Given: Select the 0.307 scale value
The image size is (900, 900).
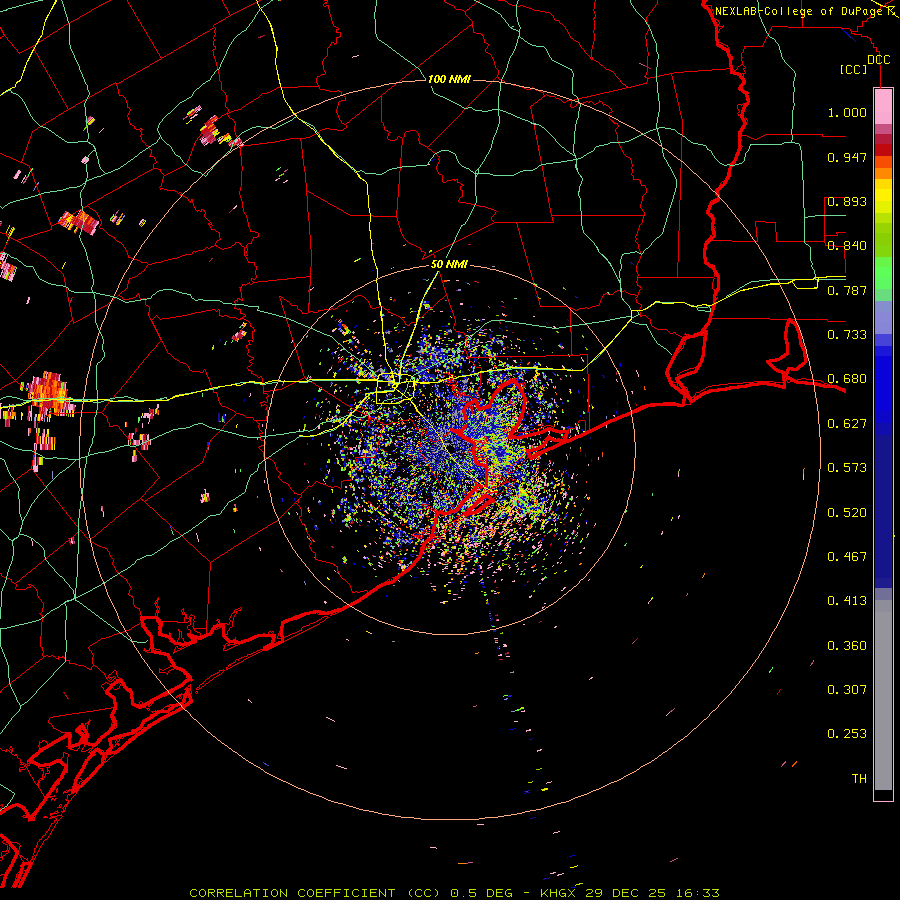Looking at the screenshot, I should (x=847, y=690).
